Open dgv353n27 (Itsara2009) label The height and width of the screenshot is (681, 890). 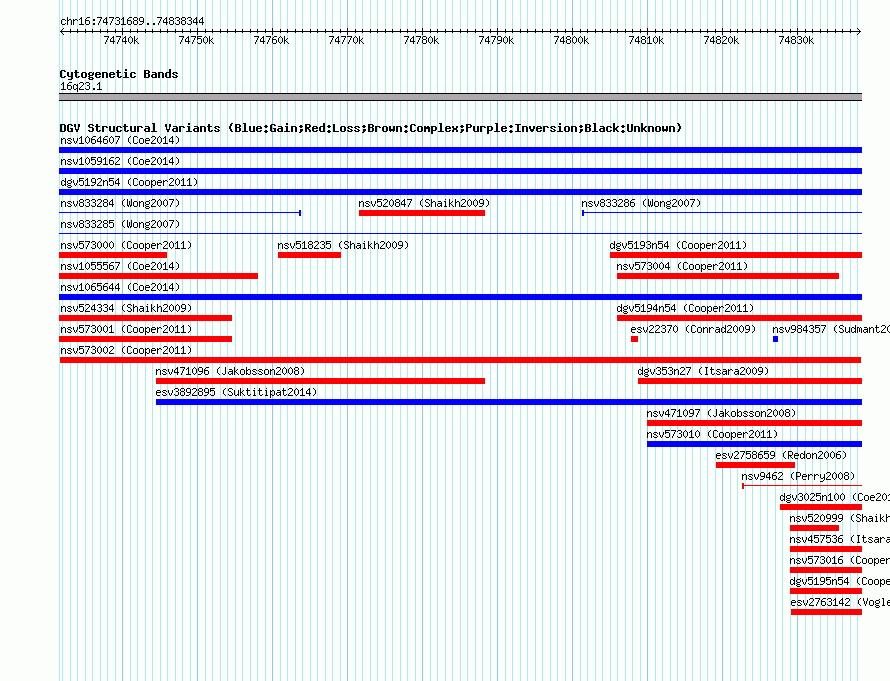coord(703,371)
